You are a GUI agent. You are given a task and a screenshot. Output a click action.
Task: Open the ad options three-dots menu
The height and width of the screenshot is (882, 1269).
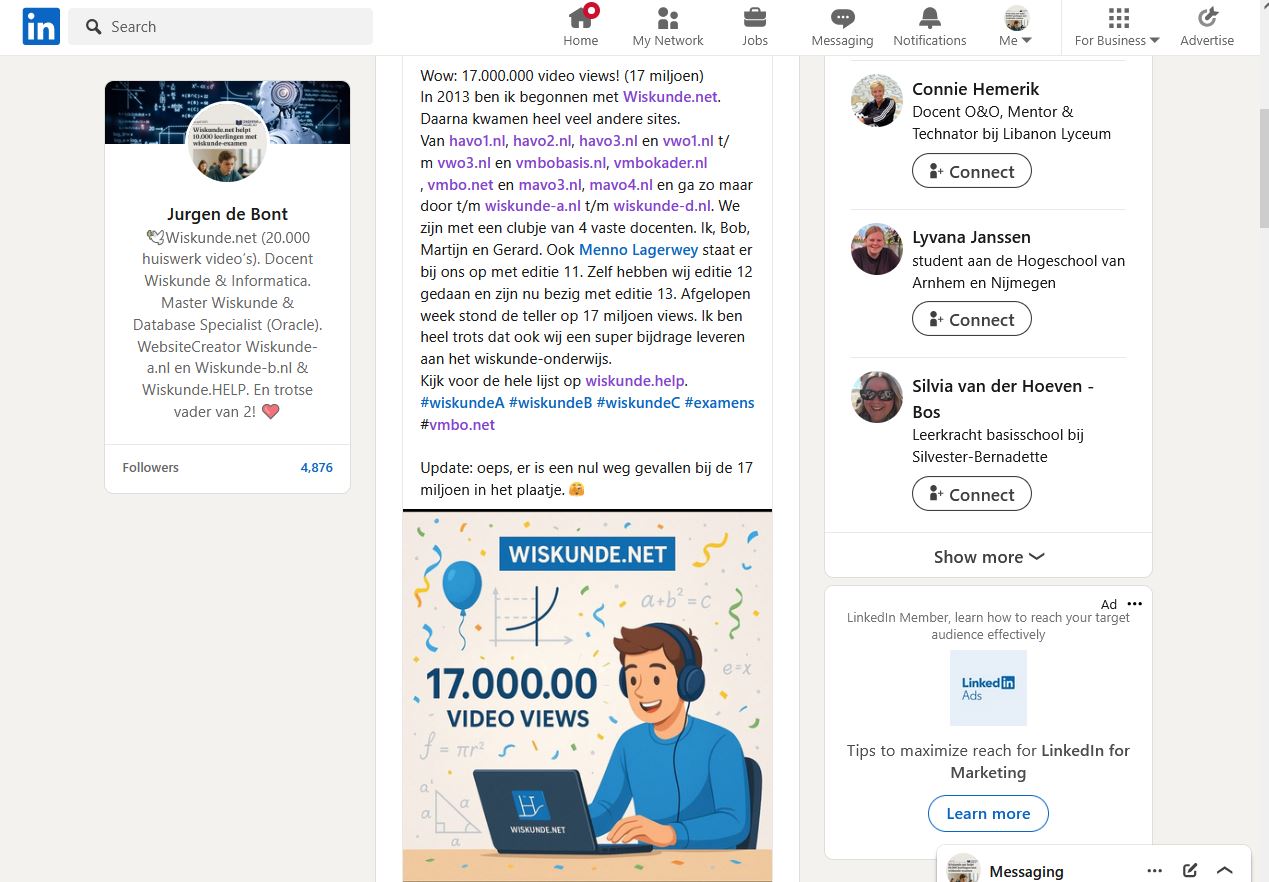click(x=1134, y=604)
